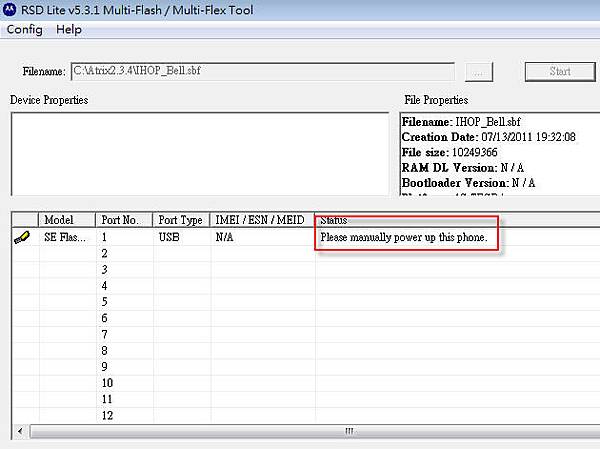Click the Start button
The height and width of the screenshot is (449, 600).
(x=560, y=72)
